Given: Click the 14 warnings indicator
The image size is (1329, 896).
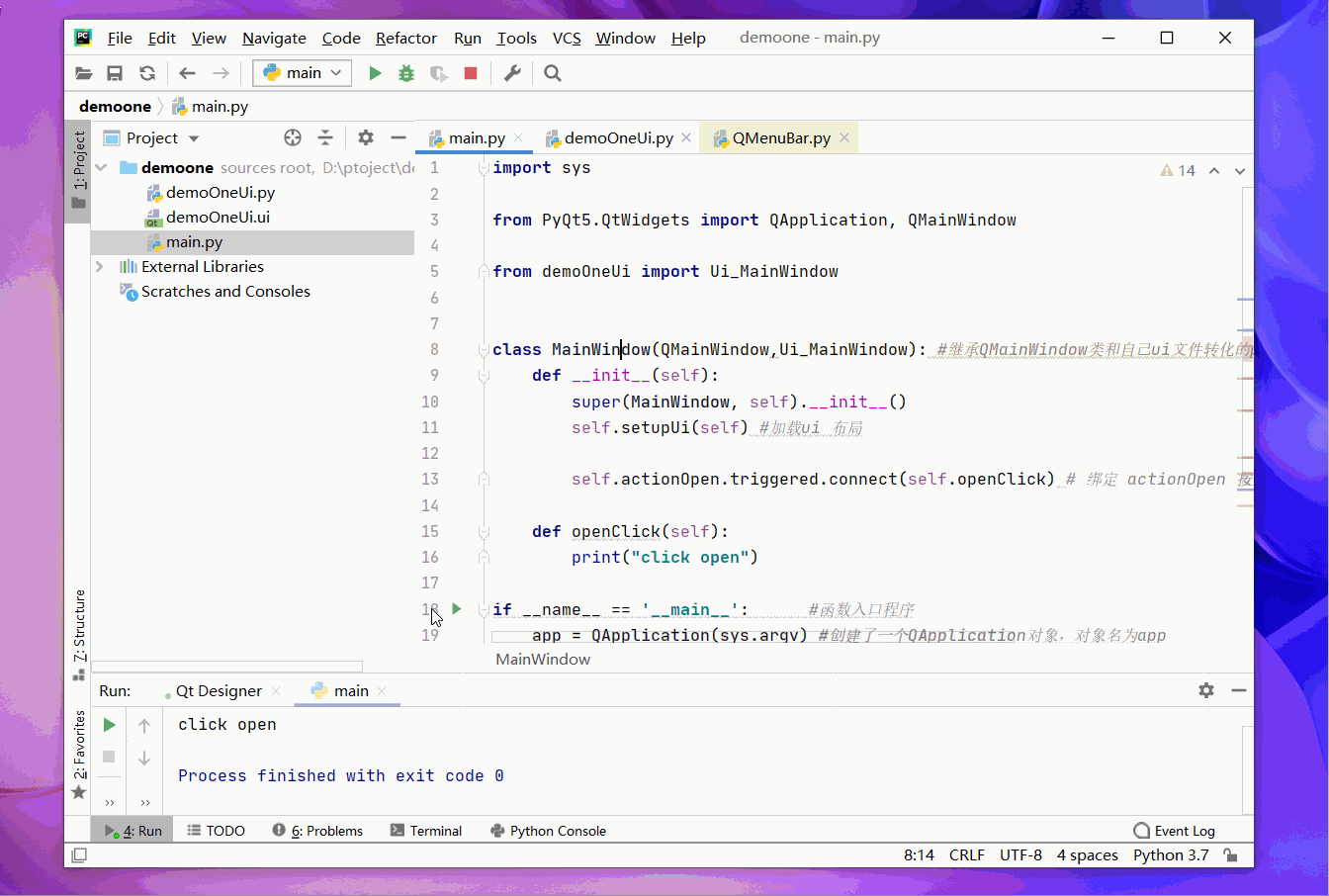Looking at the screenshot, I should point(1178,171).
